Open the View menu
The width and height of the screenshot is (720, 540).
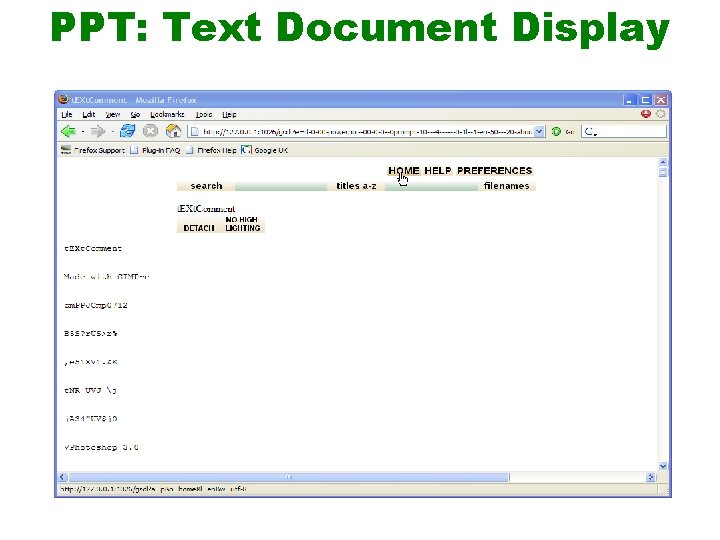(112, 114)
